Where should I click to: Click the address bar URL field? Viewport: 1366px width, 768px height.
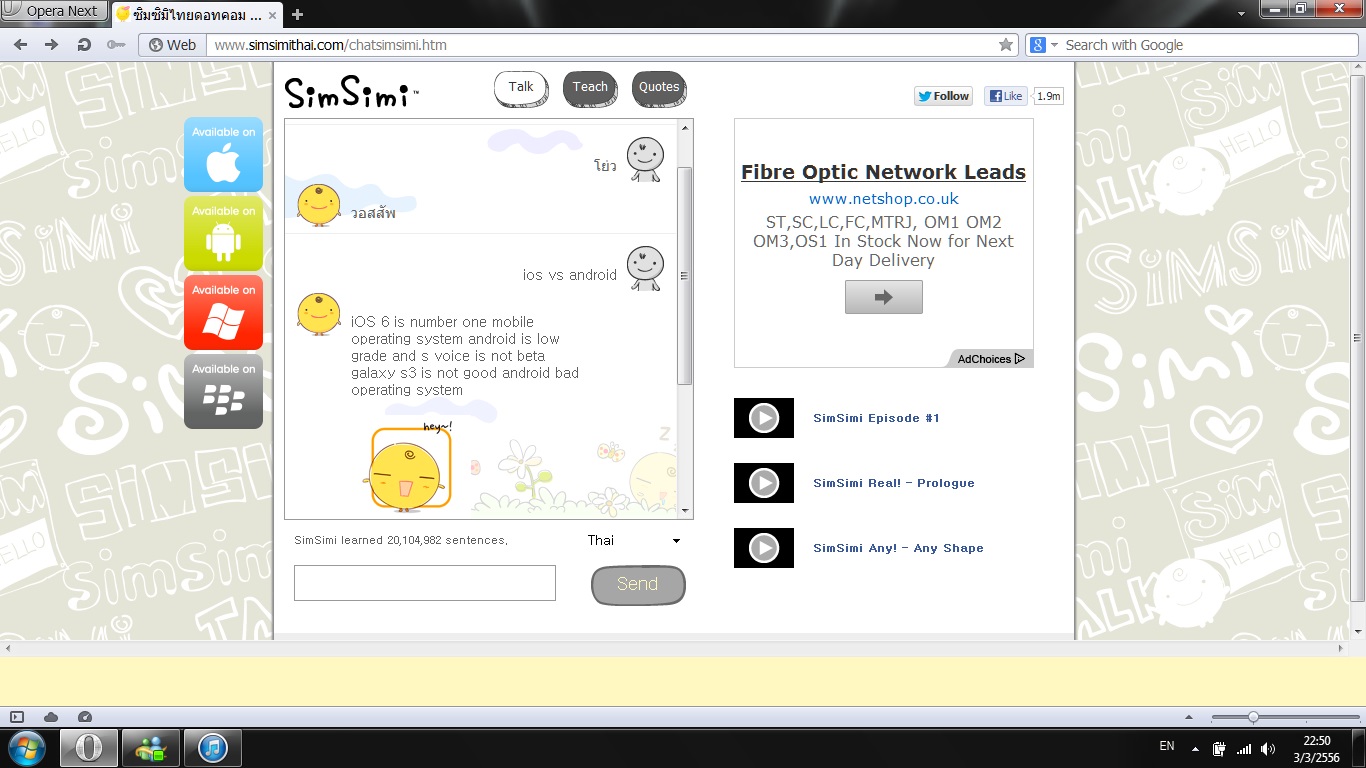(x=602, y=45)
